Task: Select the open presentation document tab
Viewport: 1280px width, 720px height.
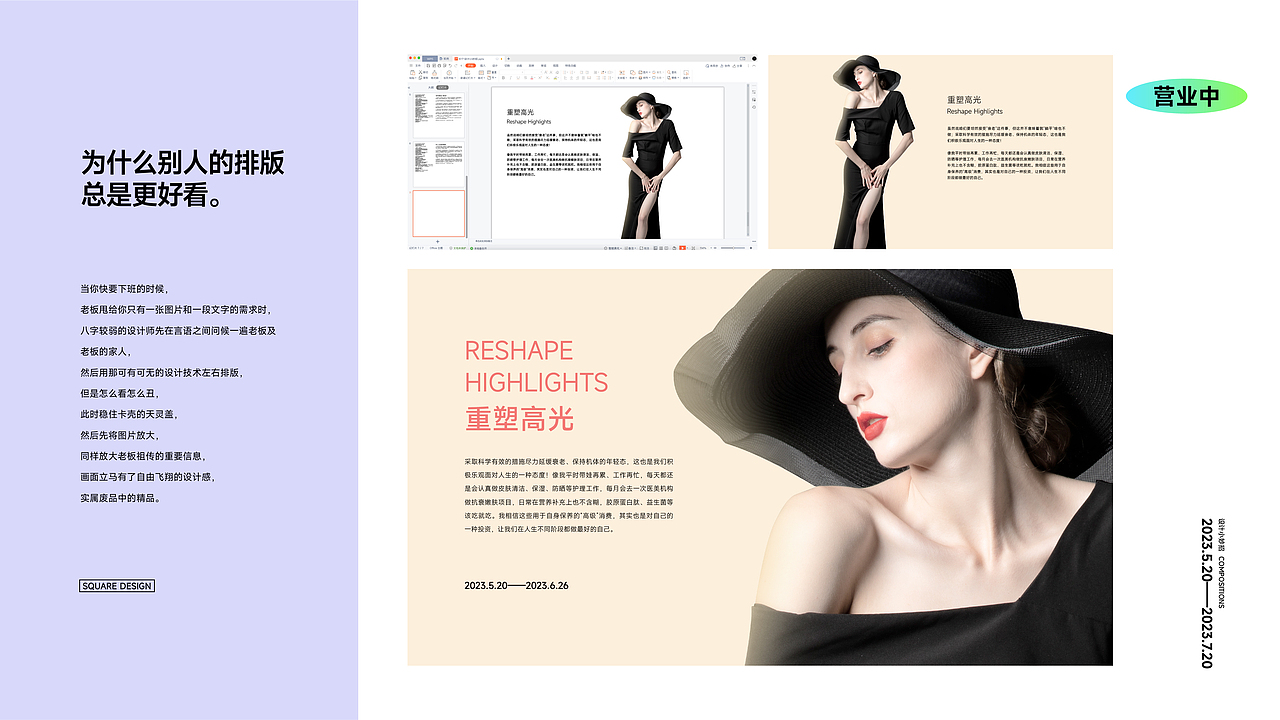Action: [477, 58]
